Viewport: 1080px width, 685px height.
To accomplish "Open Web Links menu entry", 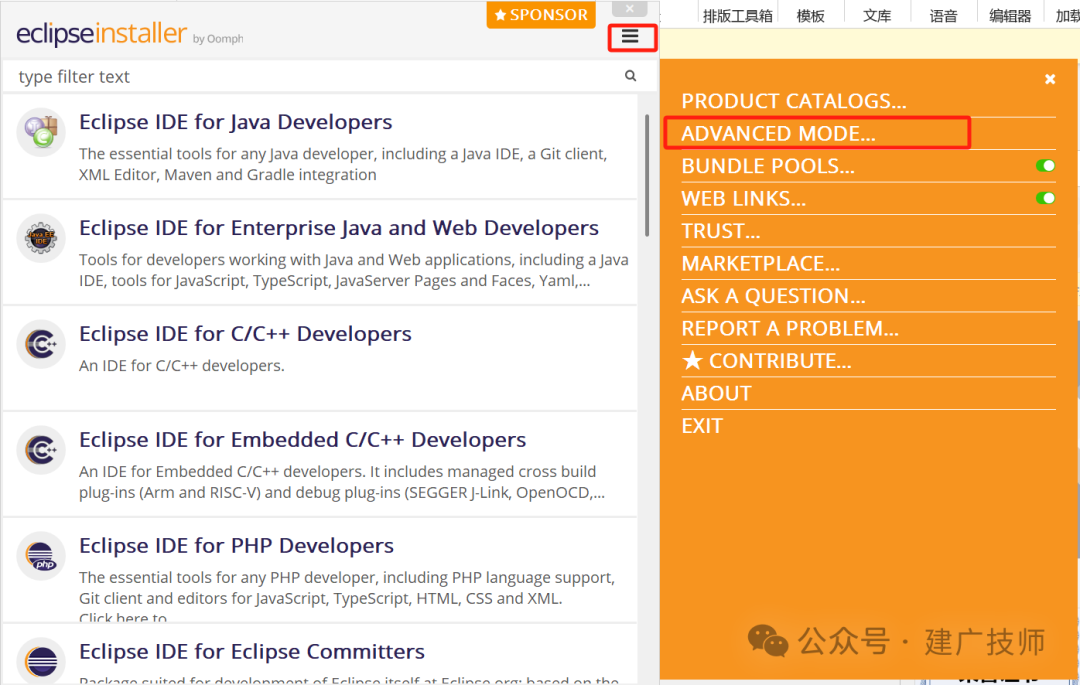I will point(743,199).
